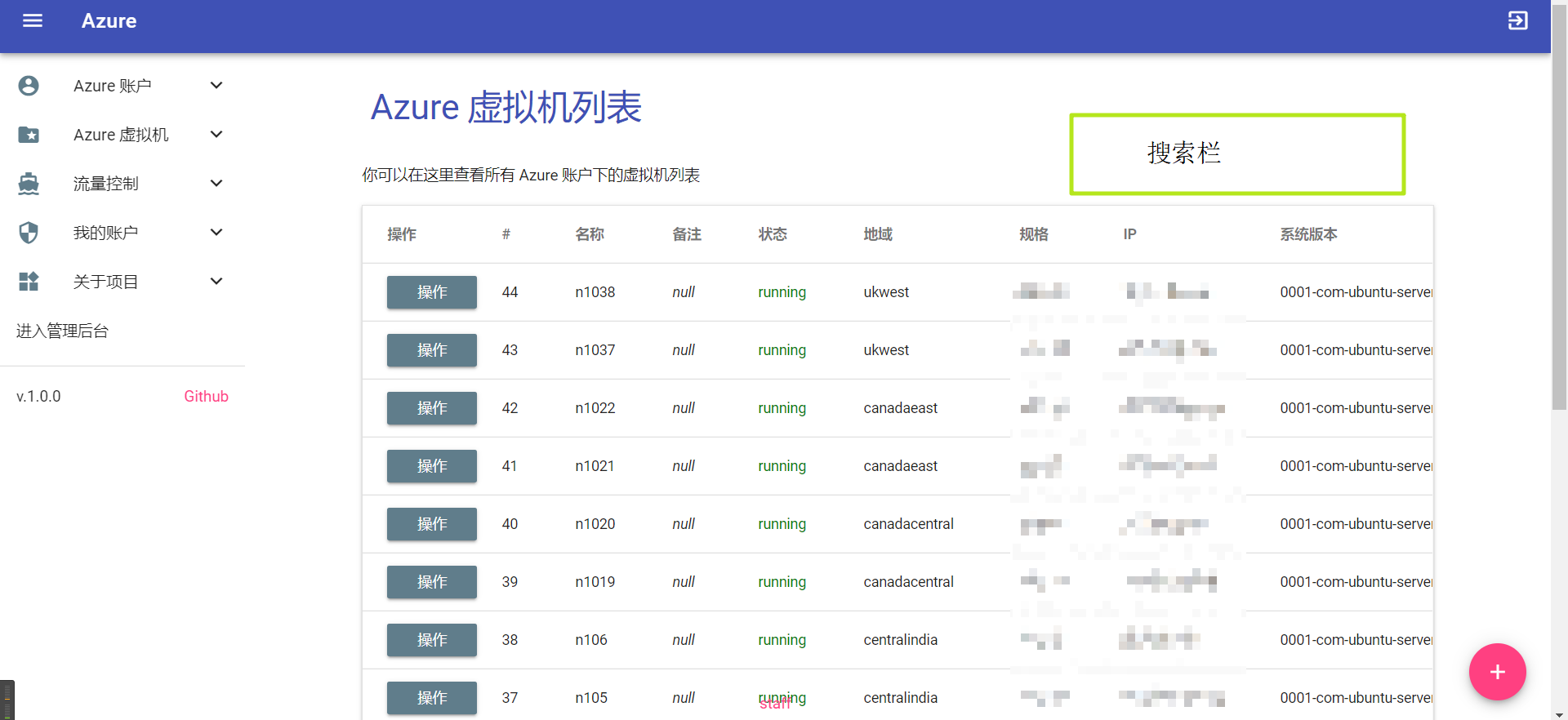Screen dimensions: 1568x720
Task: Click the scrollbar down arrow
Action: click(x=1559, y=713)
